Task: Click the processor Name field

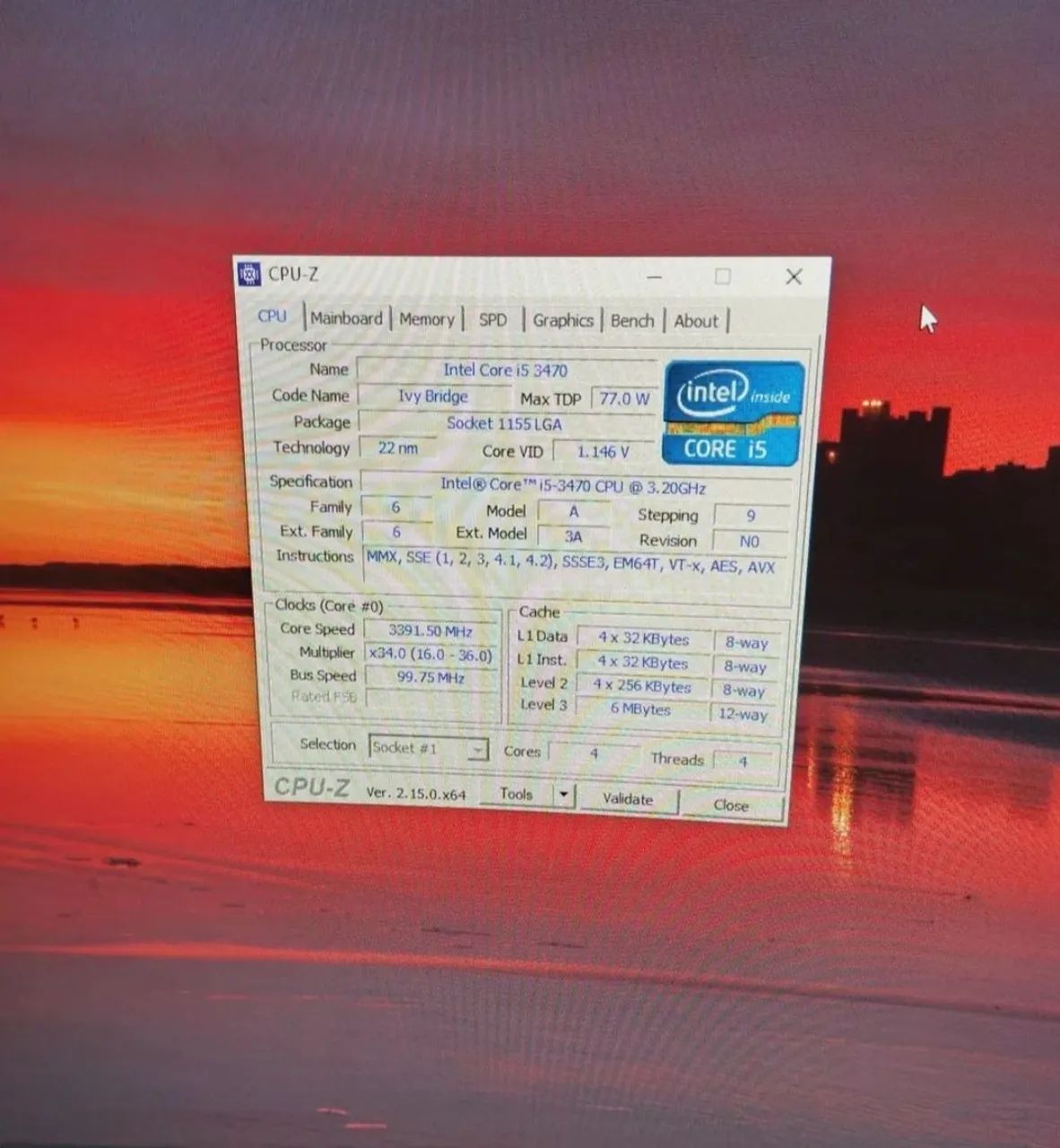Action: (506, 370)
